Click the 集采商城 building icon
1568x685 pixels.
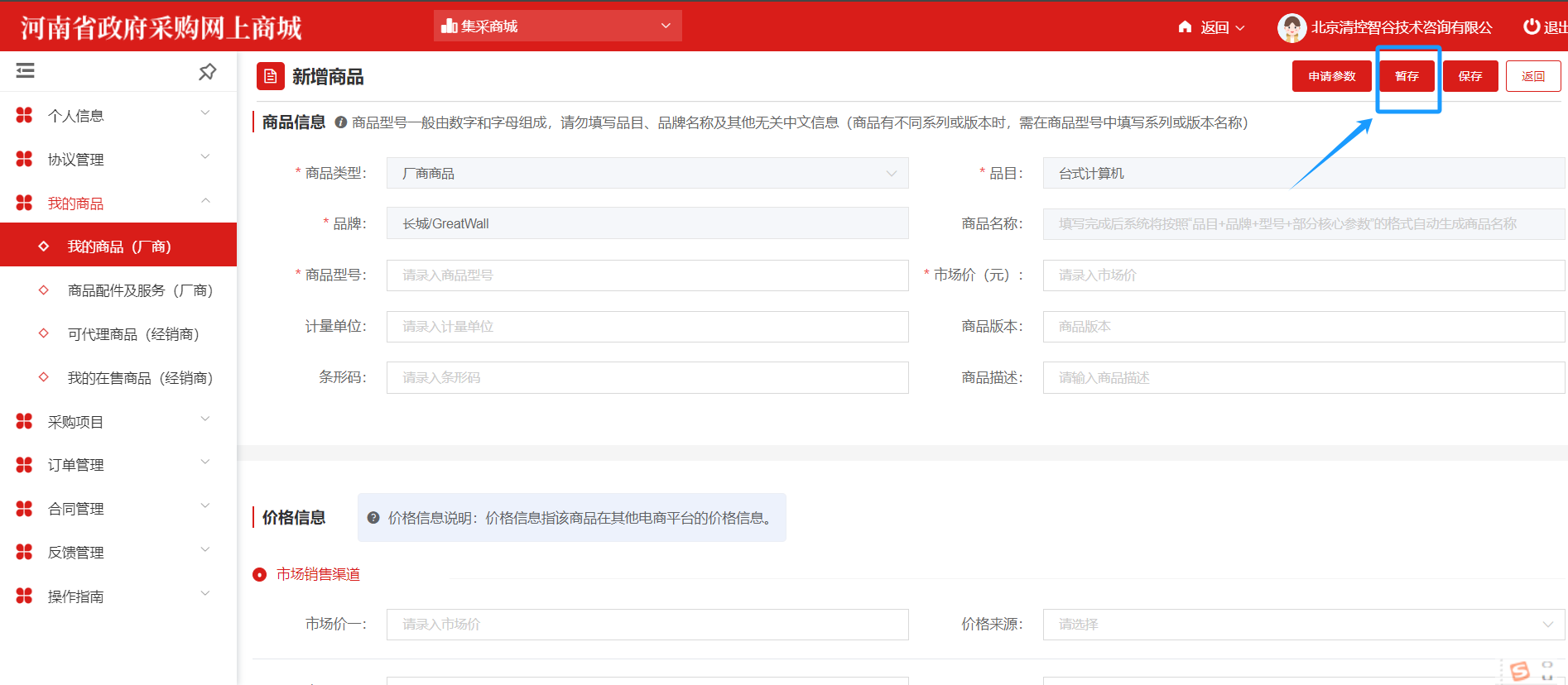[450, 26]
